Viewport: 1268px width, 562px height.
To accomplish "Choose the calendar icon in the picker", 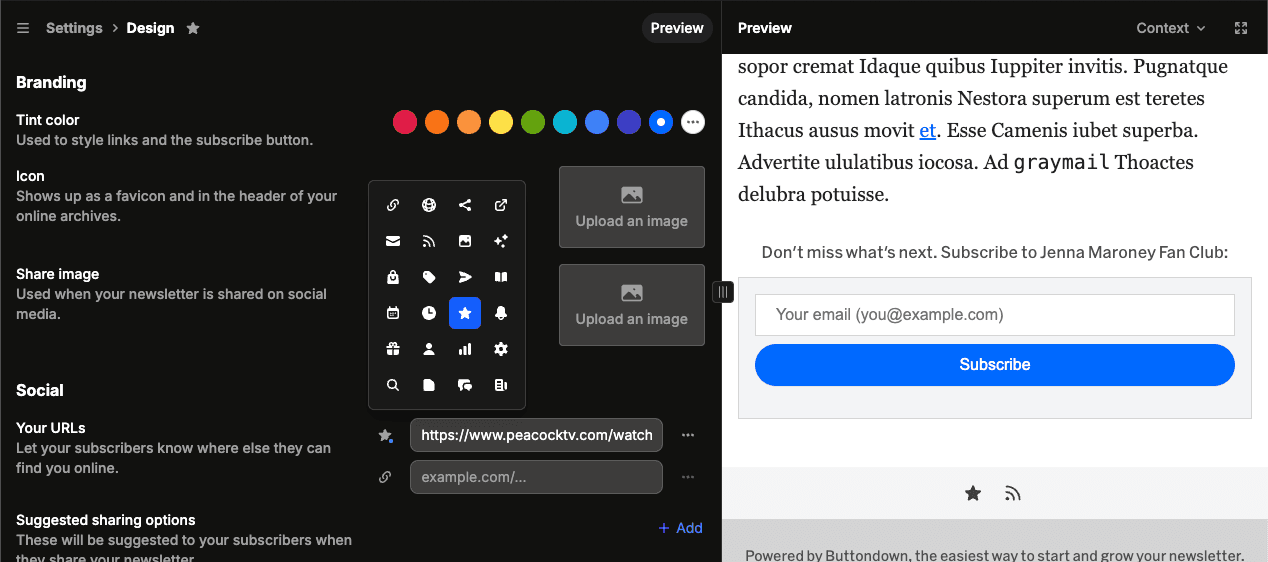I will (393, 313).
